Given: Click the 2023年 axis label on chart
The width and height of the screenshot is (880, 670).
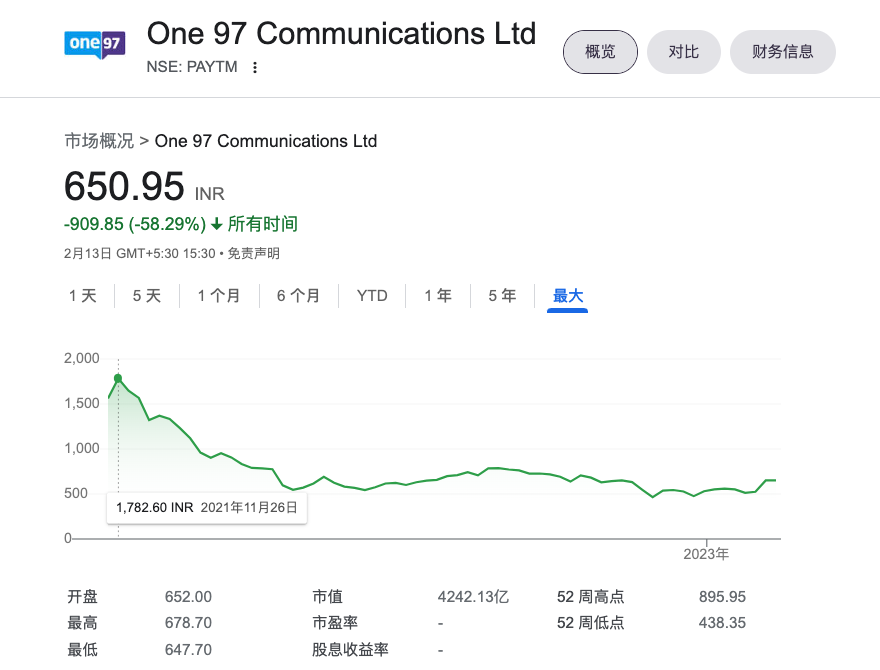Looking at the screenshot, I should pos(706,553).
